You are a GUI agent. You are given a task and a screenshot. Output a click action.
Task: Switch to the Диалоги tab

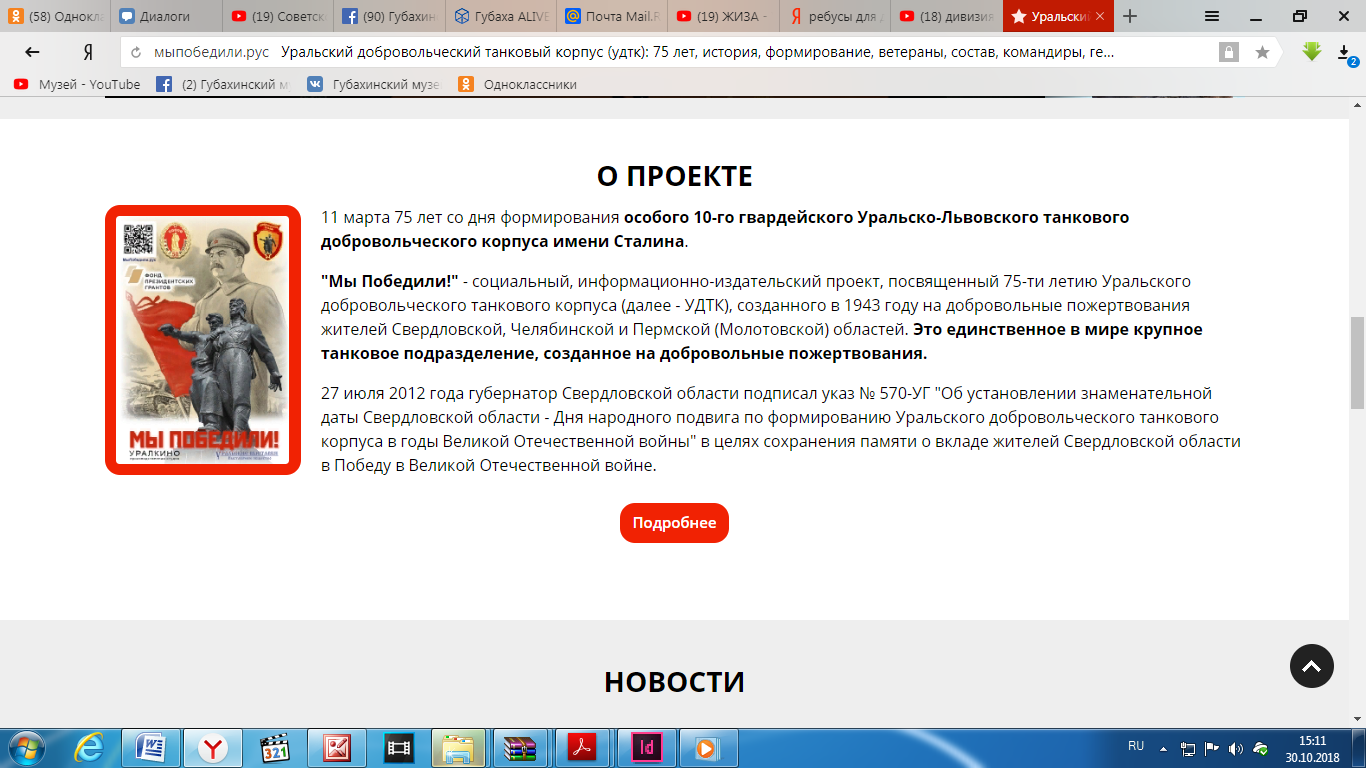166,16
